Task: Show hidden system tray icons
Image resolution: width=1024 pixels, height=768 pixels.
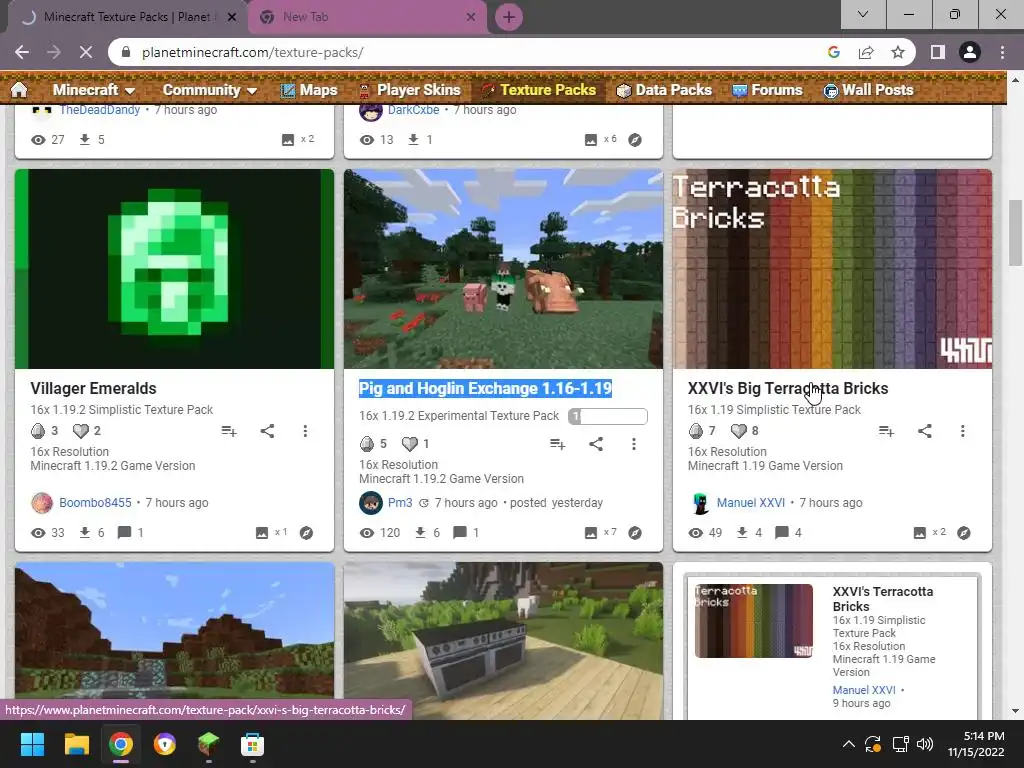Action: tap(848, 744)
